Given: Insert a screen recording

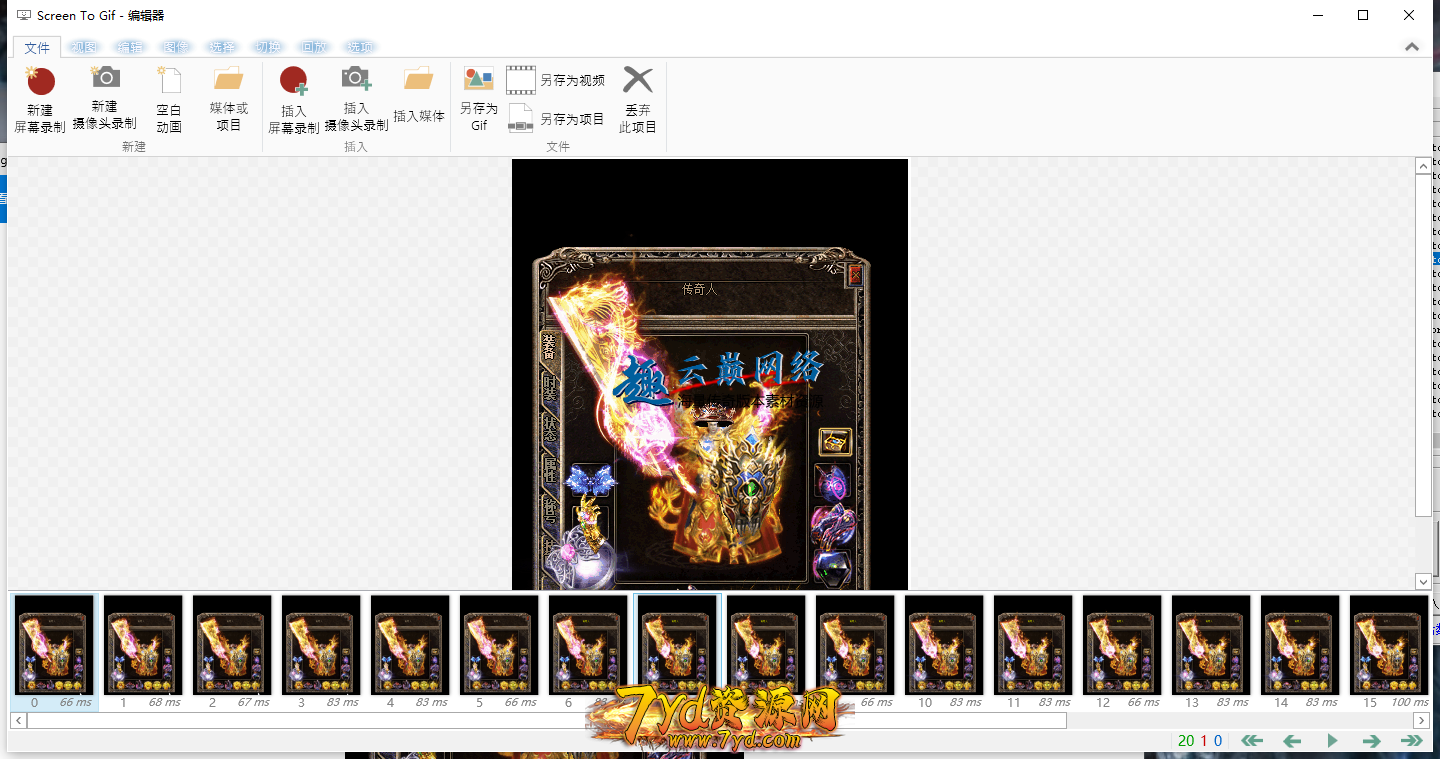Looking at the screenshot, I should [294, 100].
